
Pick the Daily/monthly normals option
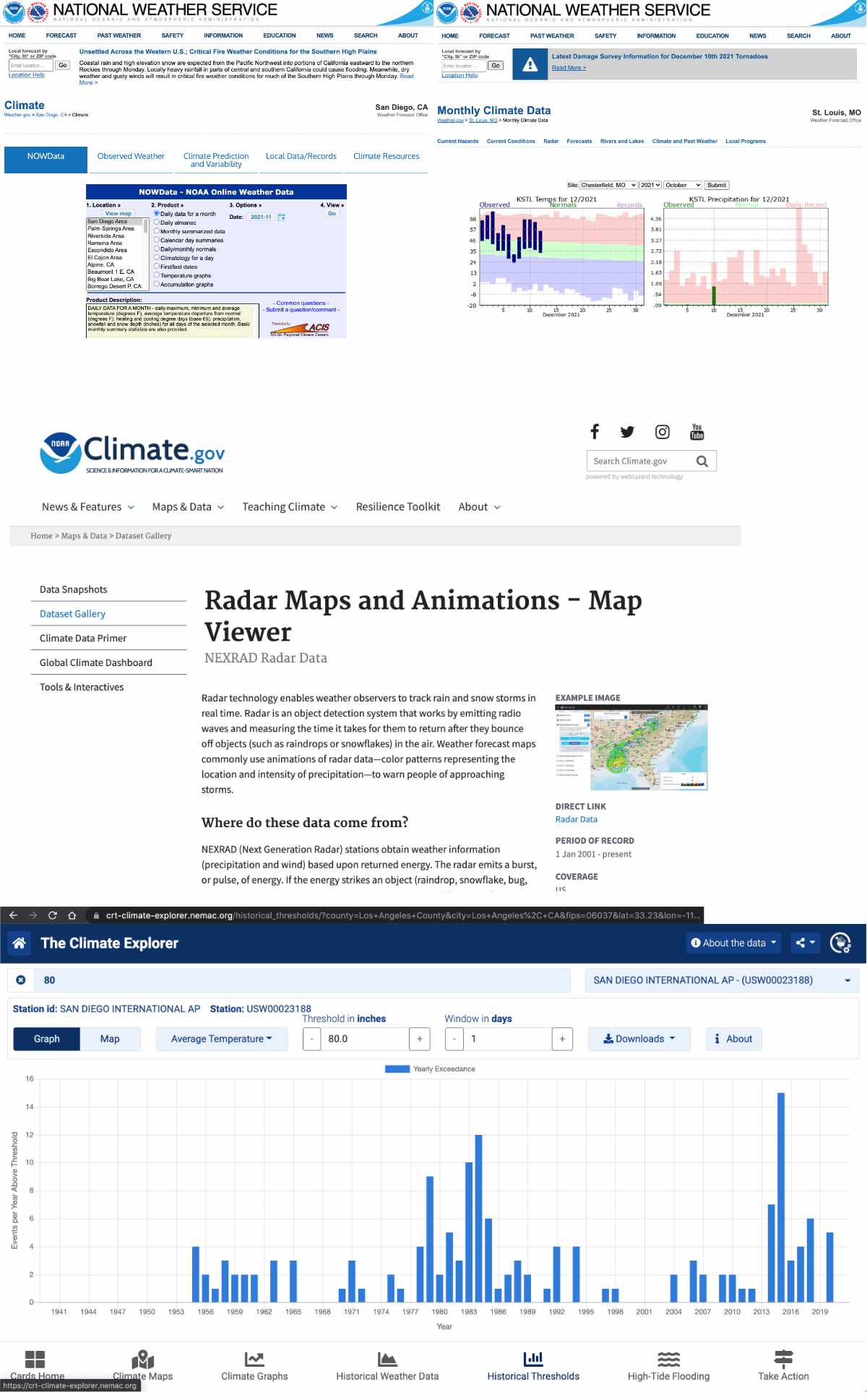coord(157,249)
